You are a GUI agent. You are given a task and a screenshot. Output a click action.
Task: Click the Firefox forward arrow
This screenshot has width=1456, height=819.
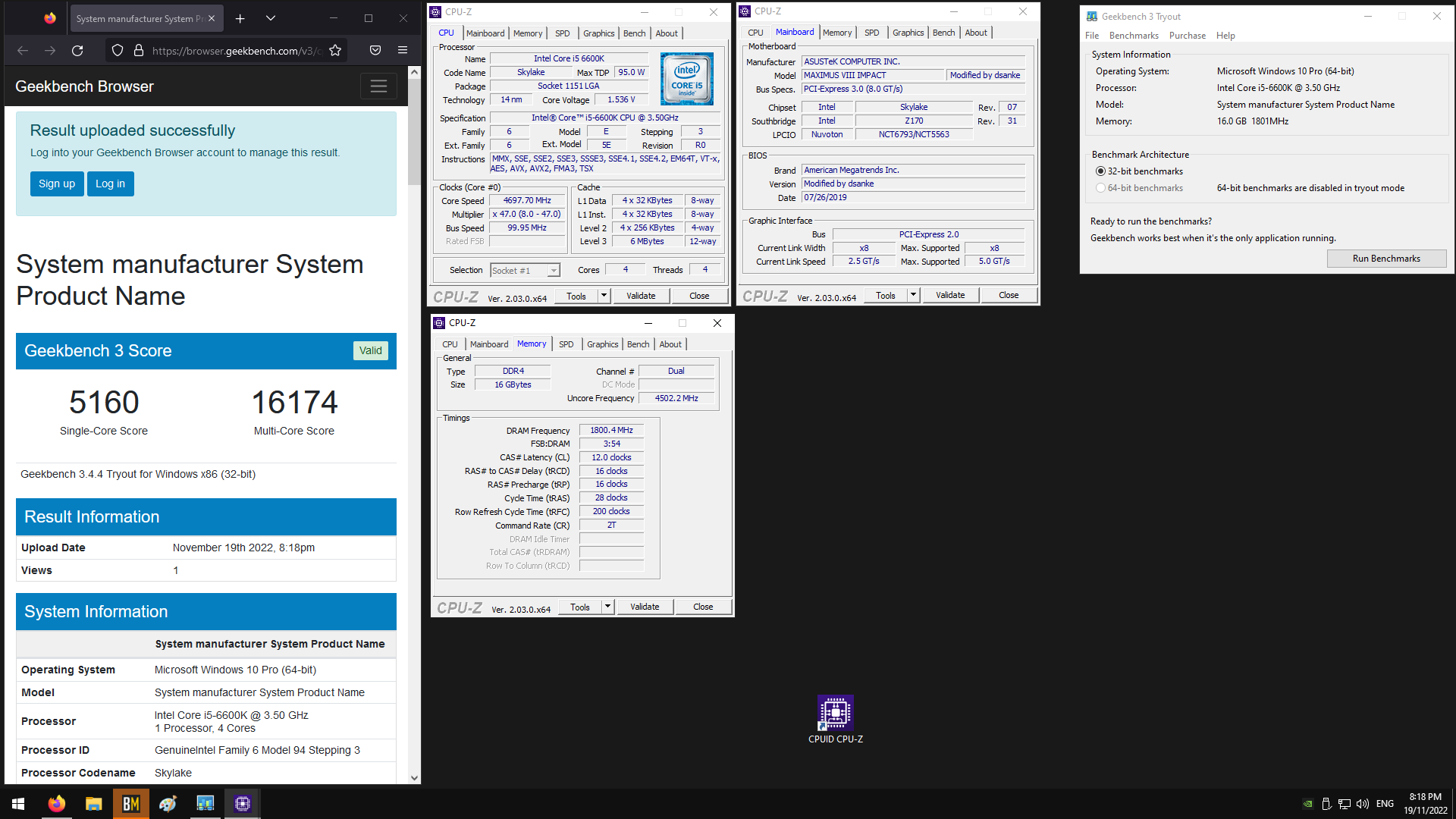point(50,51)
